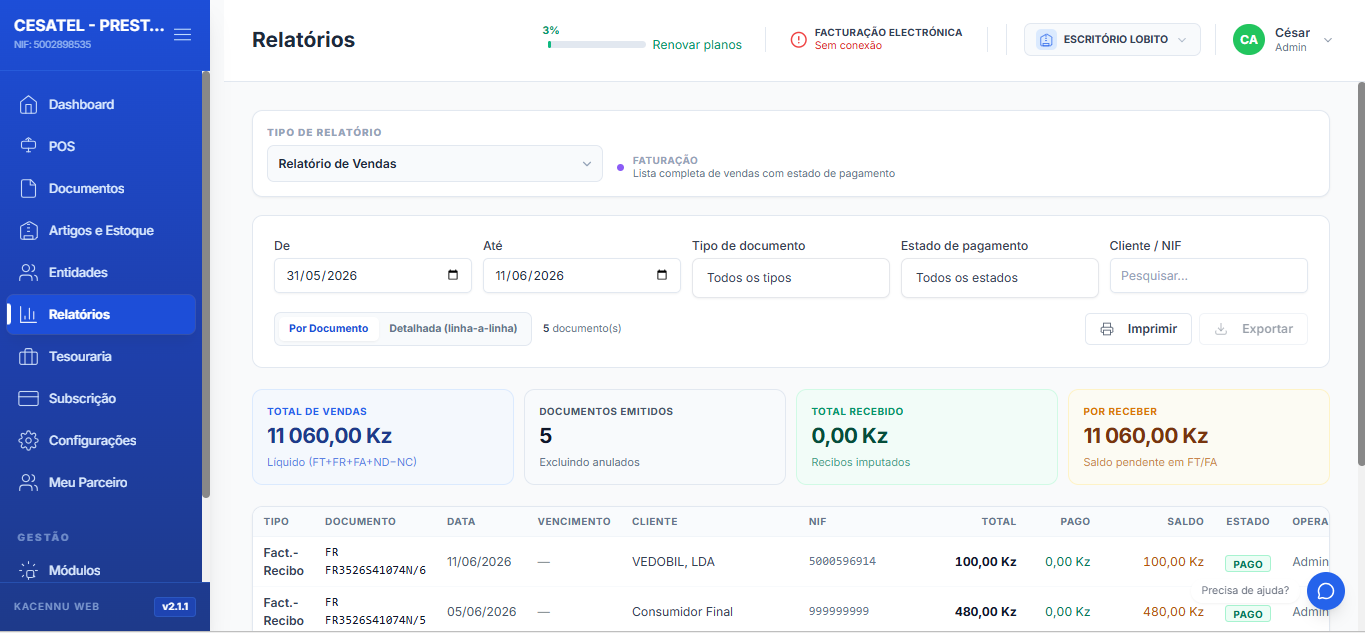Click the 5 documento(s) count text
The width and height of the screenshot is (1365, 633).
(582, 328)
